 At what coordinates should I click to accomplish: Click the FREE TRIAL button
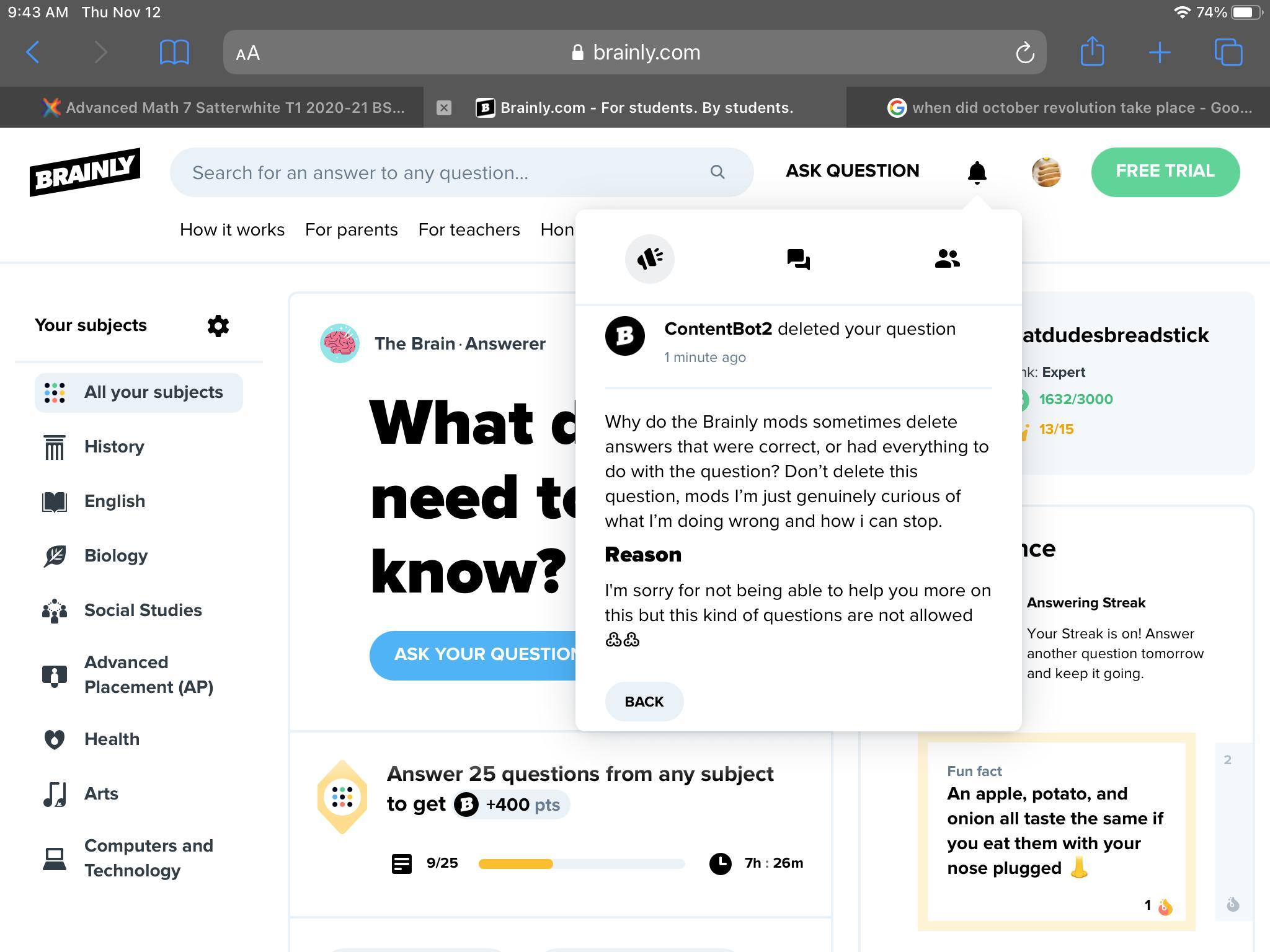(x=1165, y=172)
